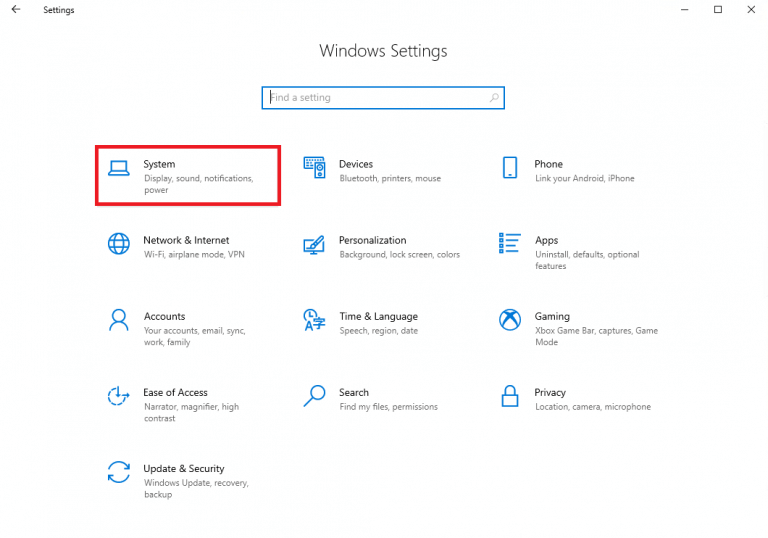The height and width of the screenshot is (538, 768).
Task: Click the Accounts person icon
Action: [119, 320]
